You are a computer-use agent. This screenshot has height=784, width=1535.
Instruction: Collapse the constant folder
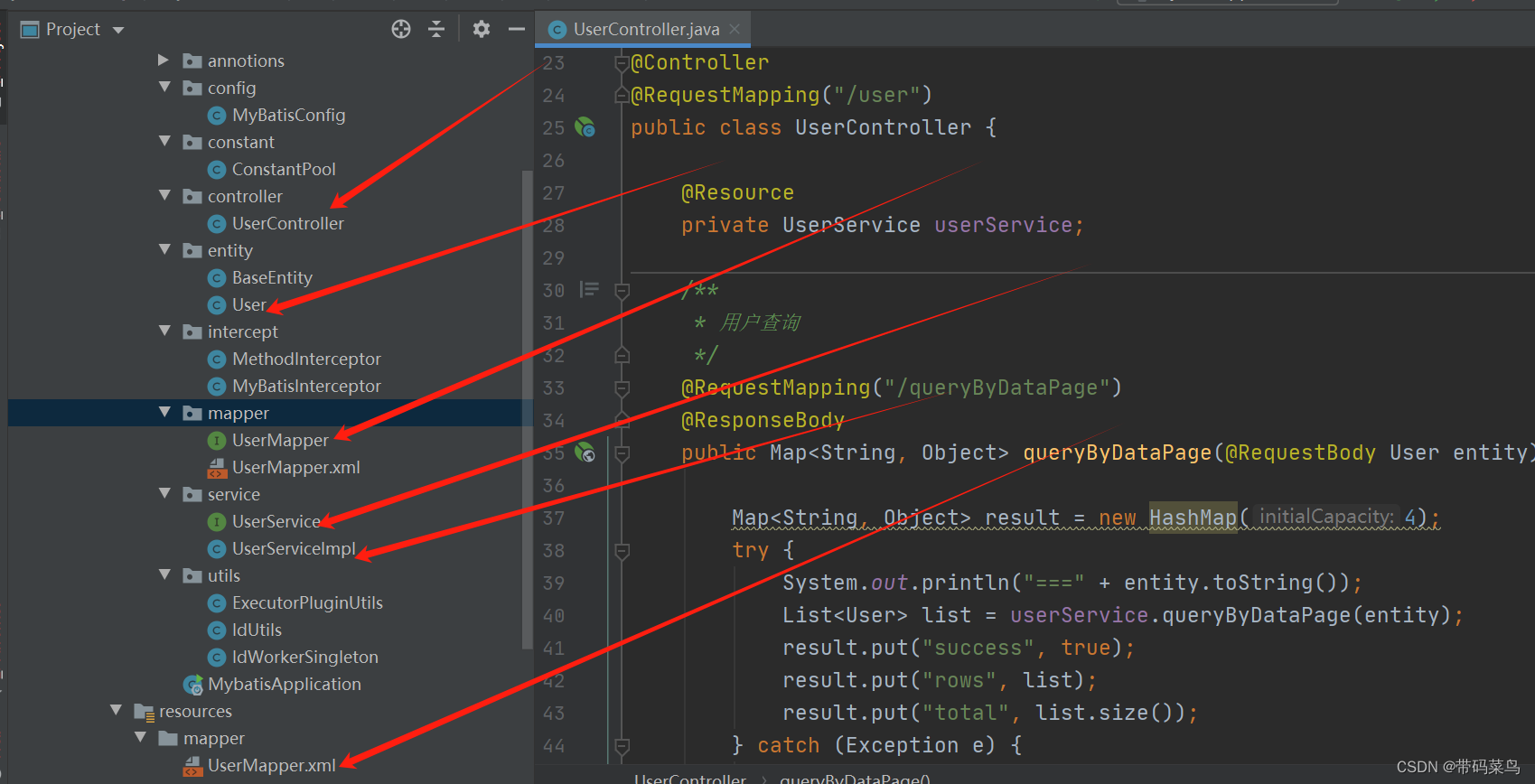(x=164, y=142)
